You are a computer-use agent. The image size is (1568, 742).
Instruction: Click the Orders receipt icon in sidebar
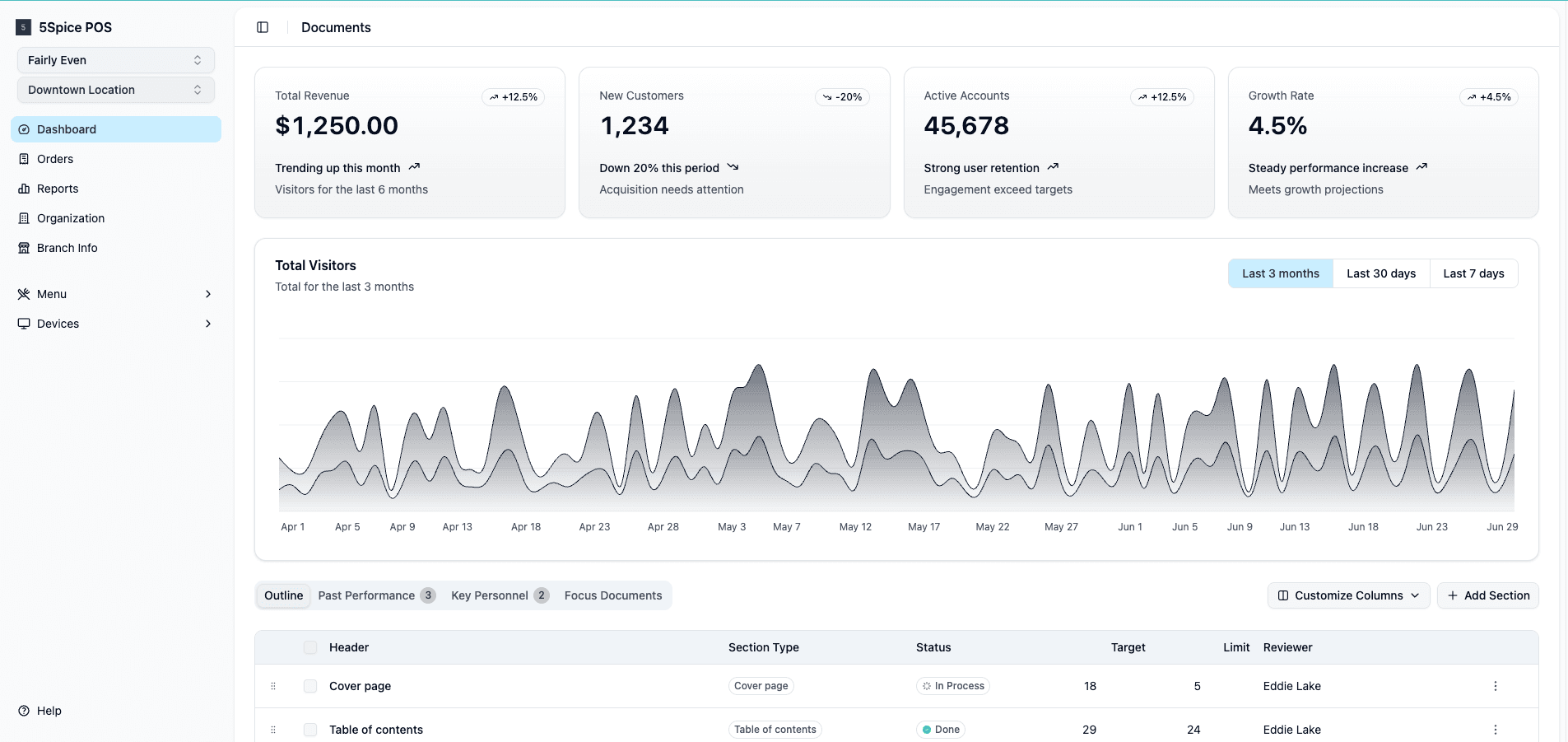[24, 159]
